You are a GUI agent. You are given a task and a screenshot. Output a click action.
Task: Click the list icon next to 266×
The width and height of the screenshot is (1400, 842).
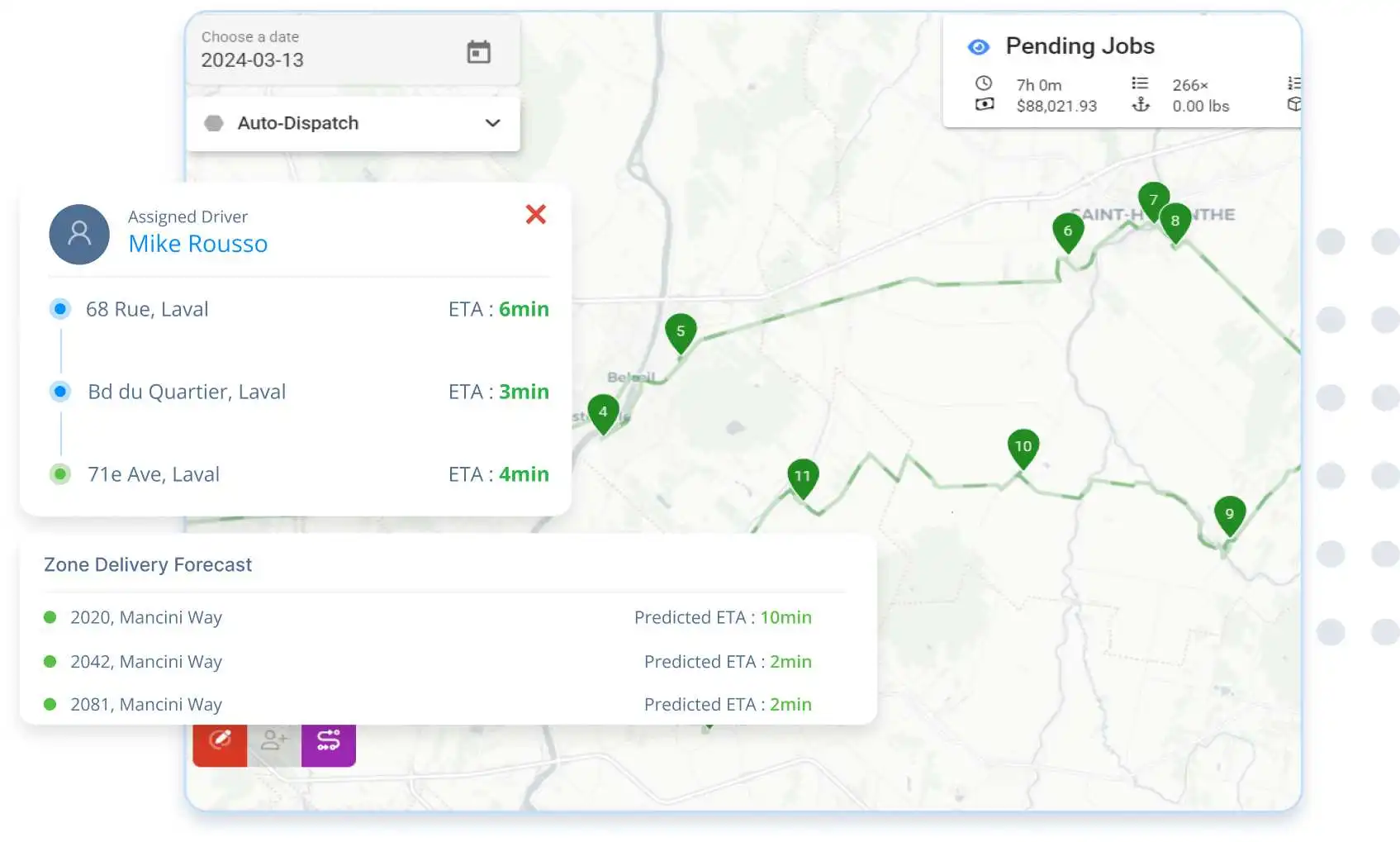pyautogui.click(x=1141, y=83)
